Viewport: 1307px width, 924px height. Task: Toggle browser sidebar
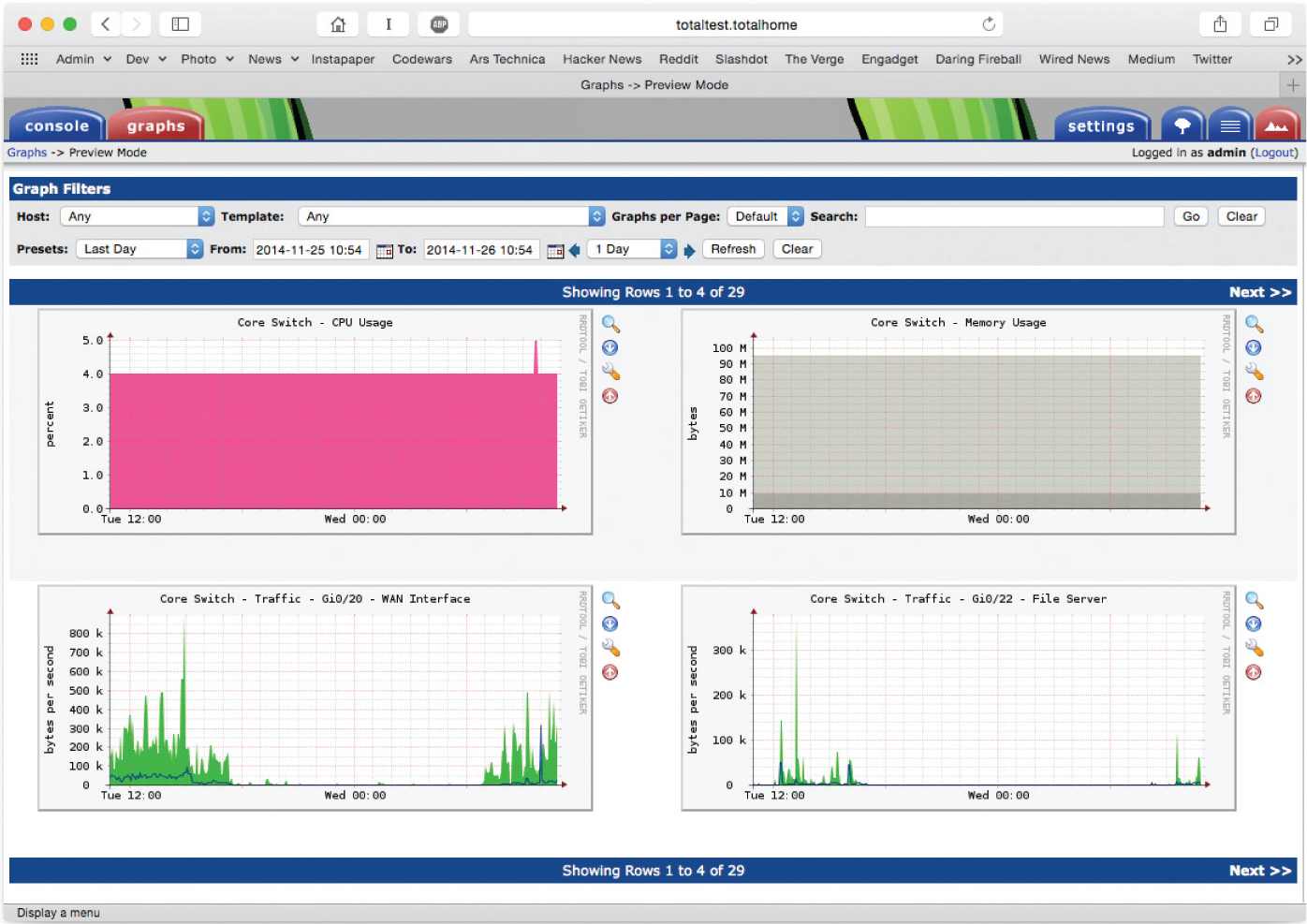coord(181,24)
